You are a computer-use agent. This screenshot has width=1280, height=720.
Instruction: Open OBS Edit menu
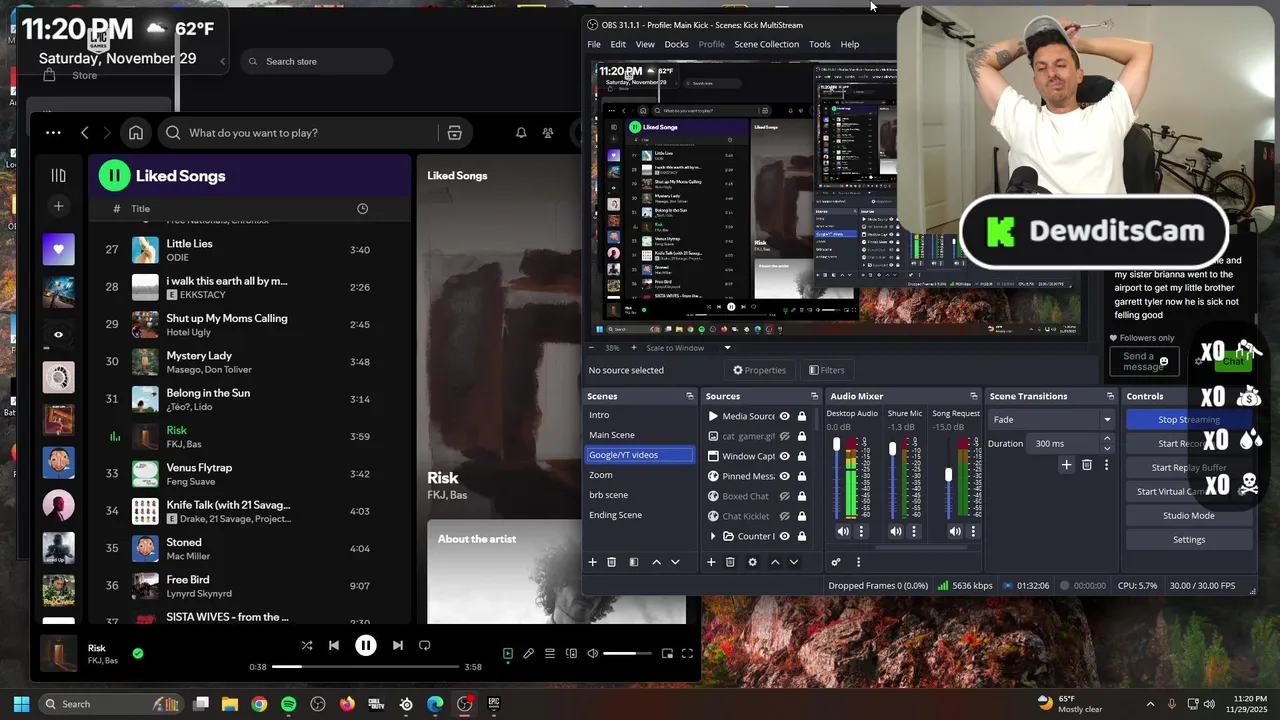[618, 44]
